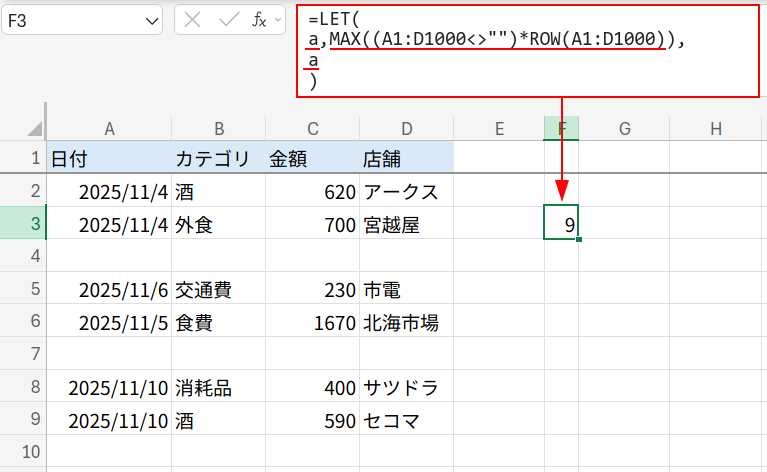Open the small dropdown beside fx
767x472 pixels.
coord(278,20)
